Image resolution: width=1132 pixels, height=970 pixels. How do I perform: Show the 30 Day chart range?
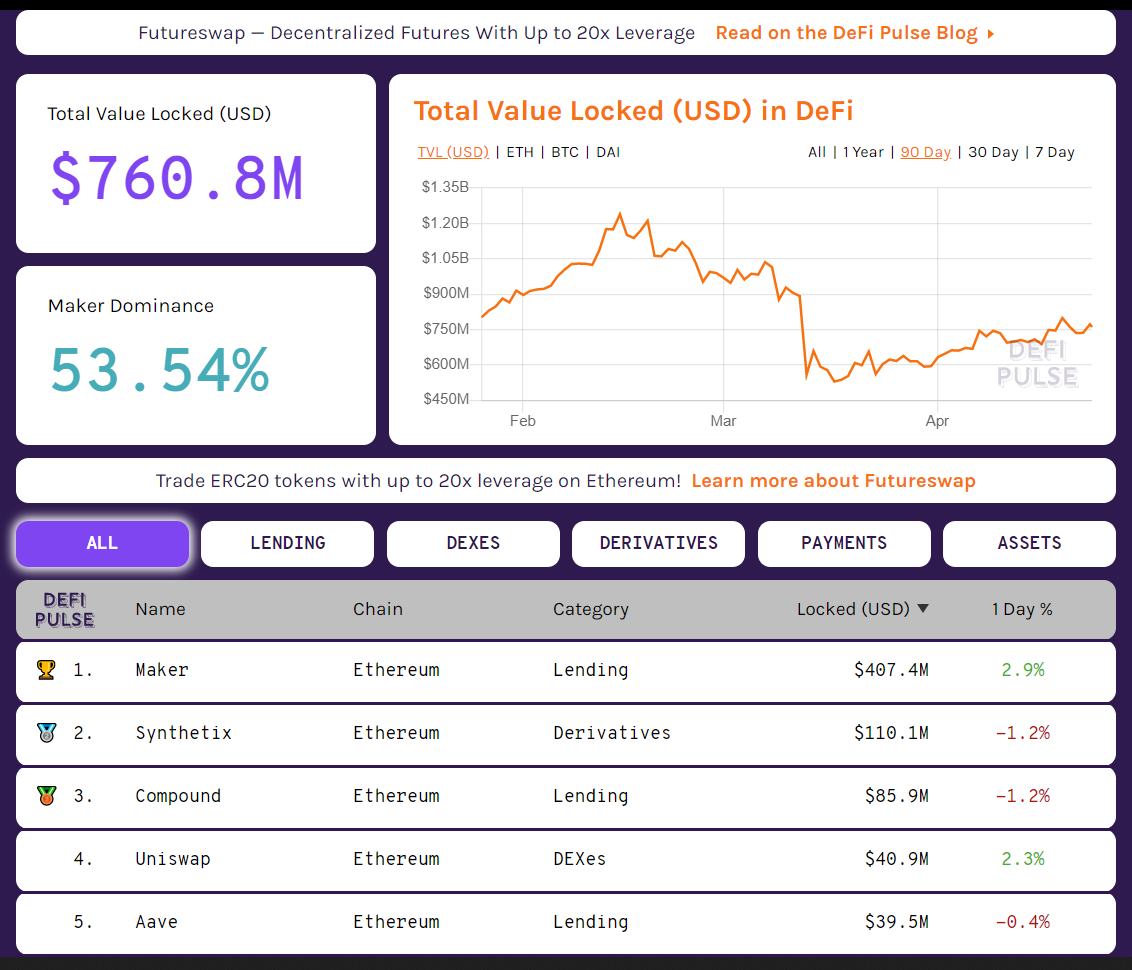click(993, 152)
